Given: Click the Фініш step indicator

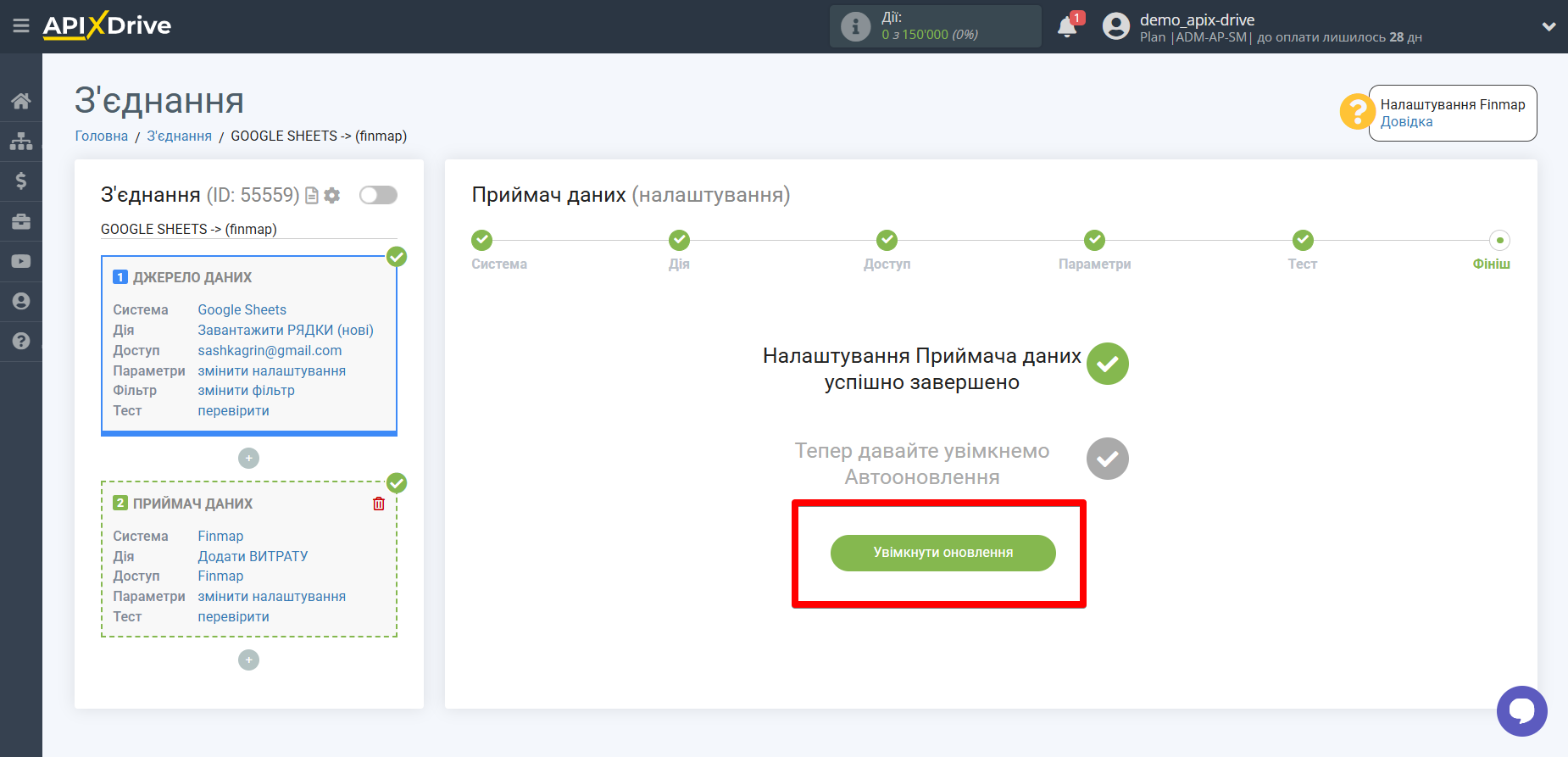Looking at the screenshot, I should 1499,241.
